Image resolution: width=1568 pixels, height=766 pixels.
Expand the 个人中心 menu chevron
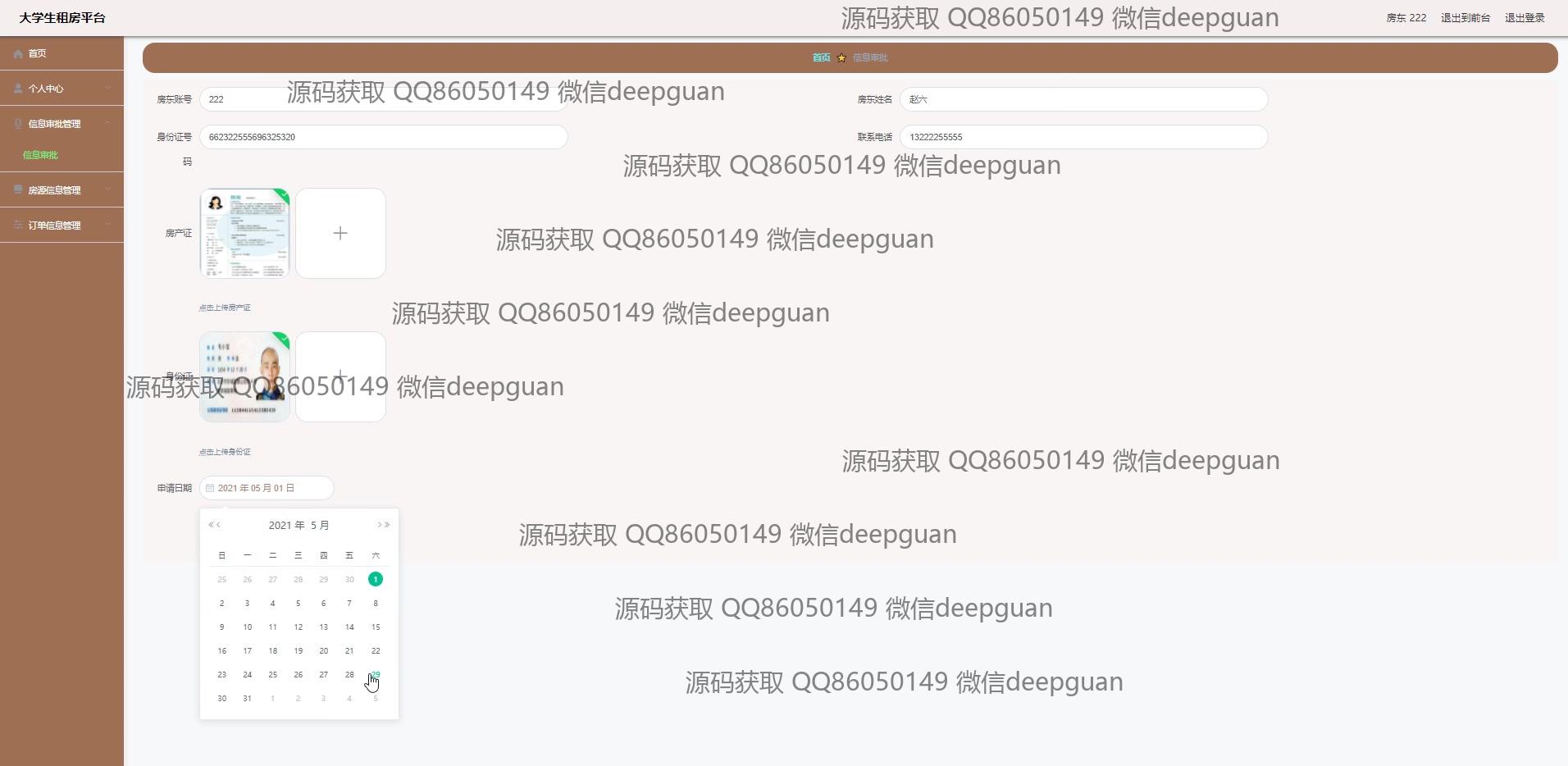pyautogui.click(x=108, y=89)
